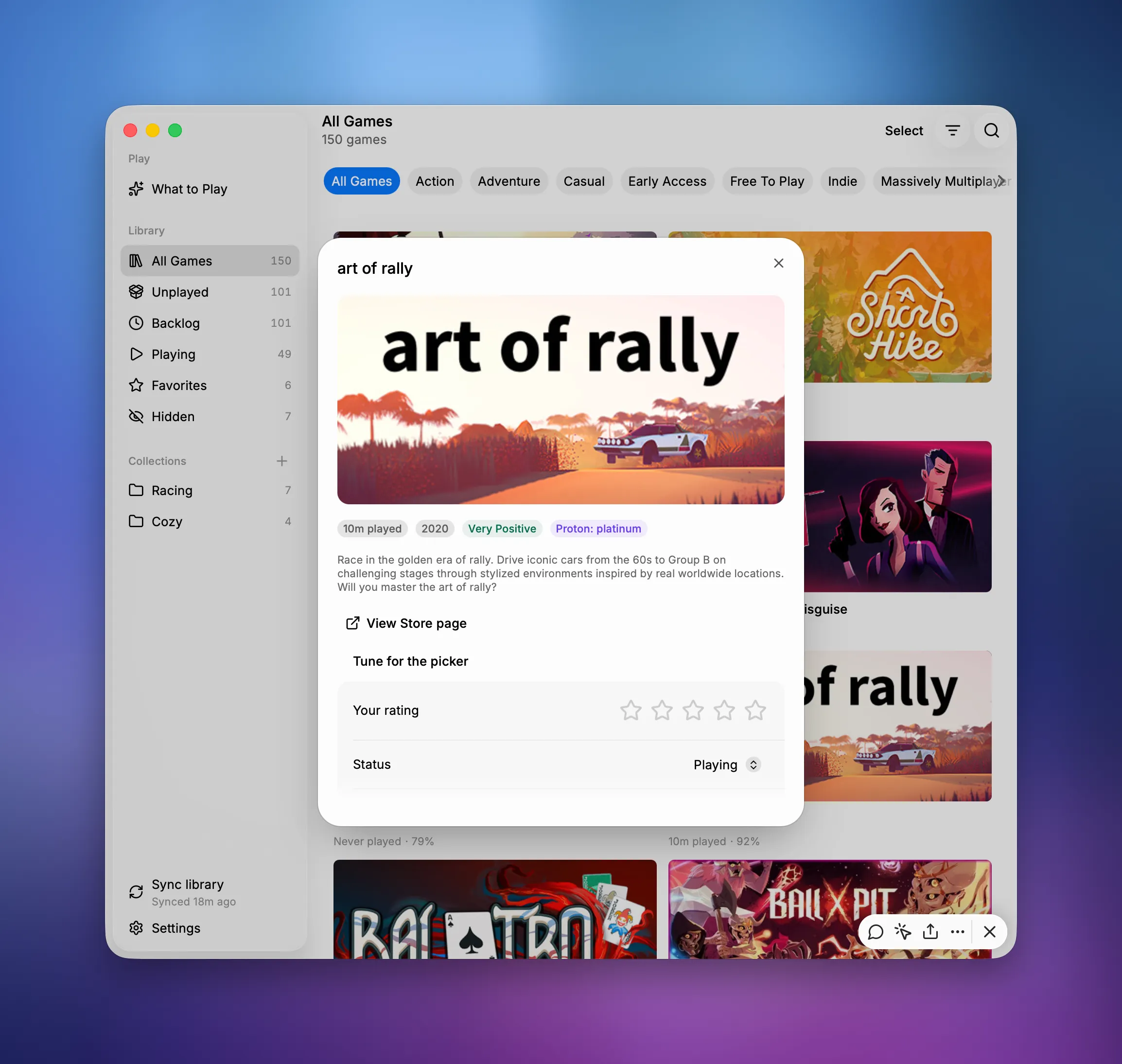The width and height of the screenshot is (1122, 1064).
Task: Rate art of rally one star
Action: tap(631, 710)
